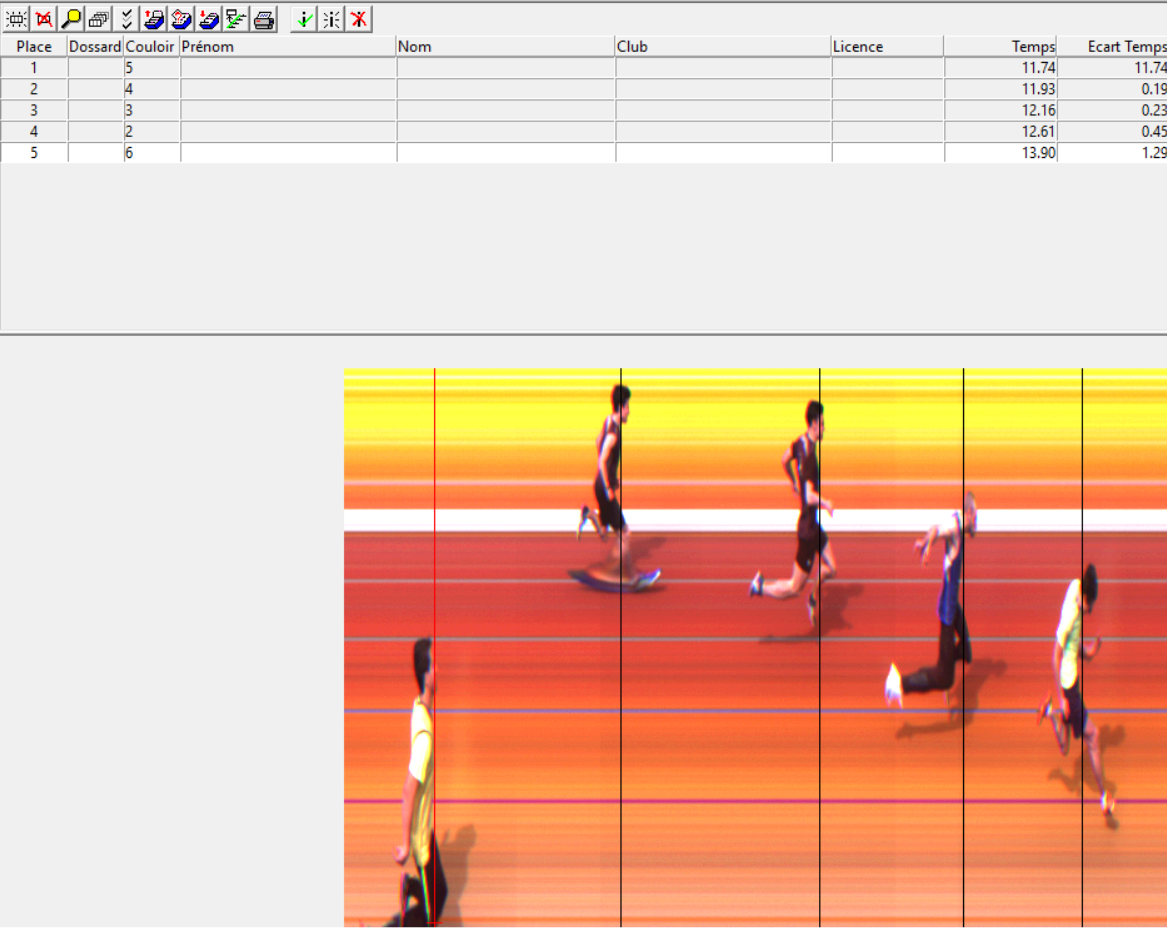
Task: Click the Prénom column header
Action: click(288, 46)
